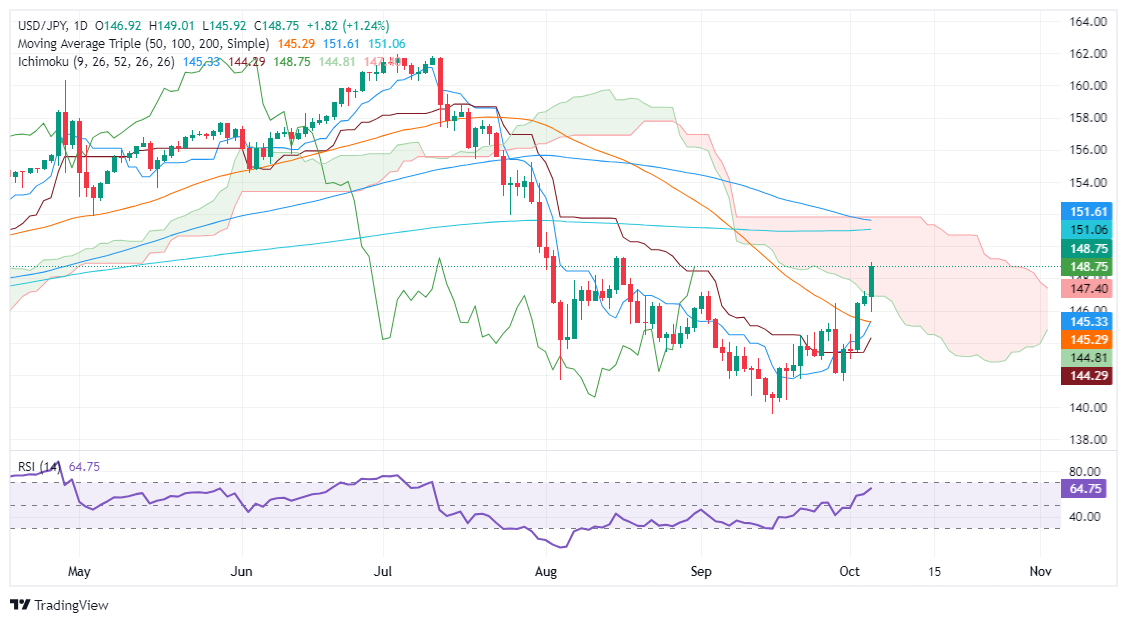This screenshot has width=1127, height=623.
Task: Select the Oct label on time axis
Action: coord(849,571)
